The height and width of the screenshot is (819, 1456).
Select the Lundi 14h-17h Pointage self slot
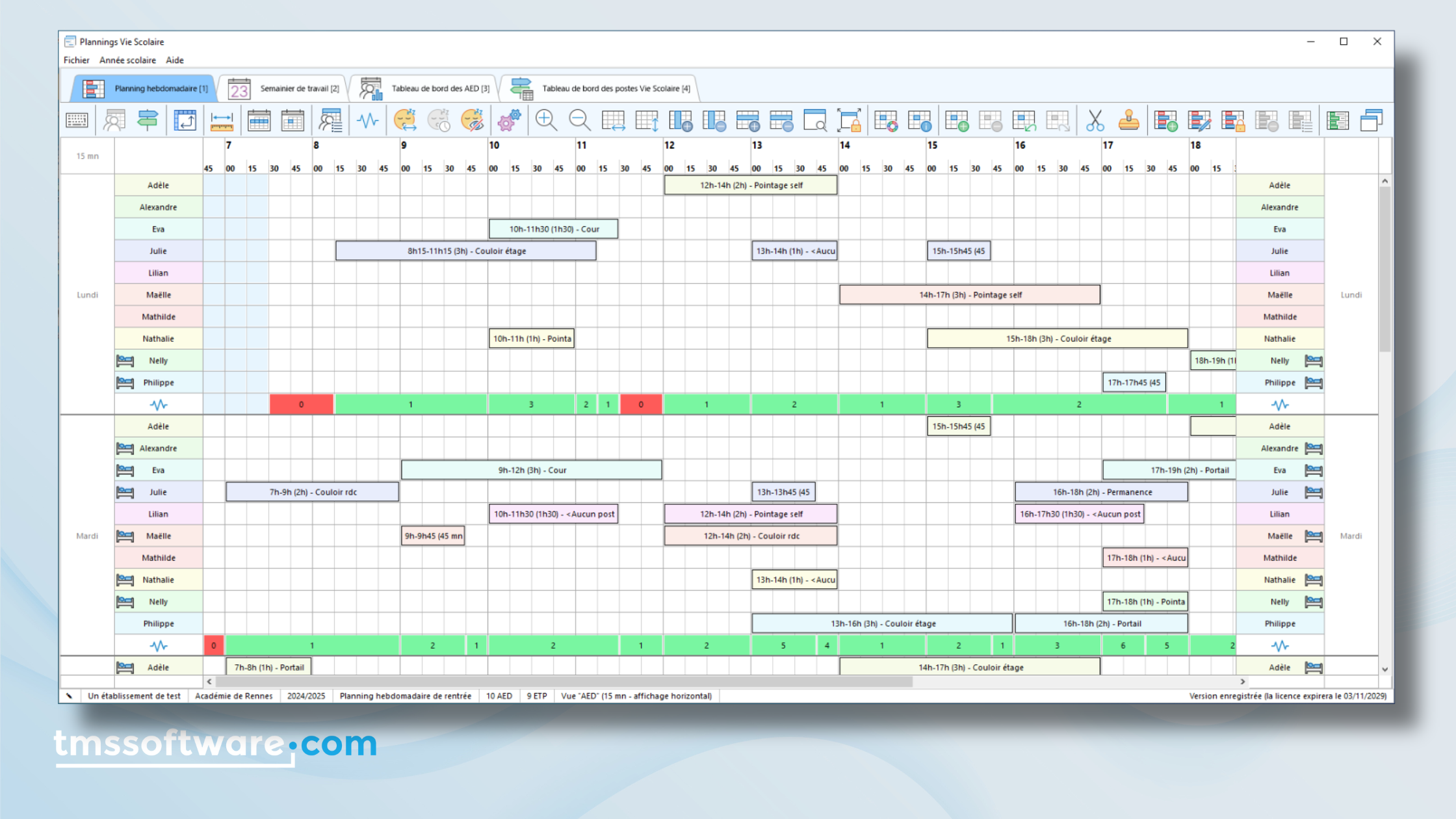(x=969, y=294)
